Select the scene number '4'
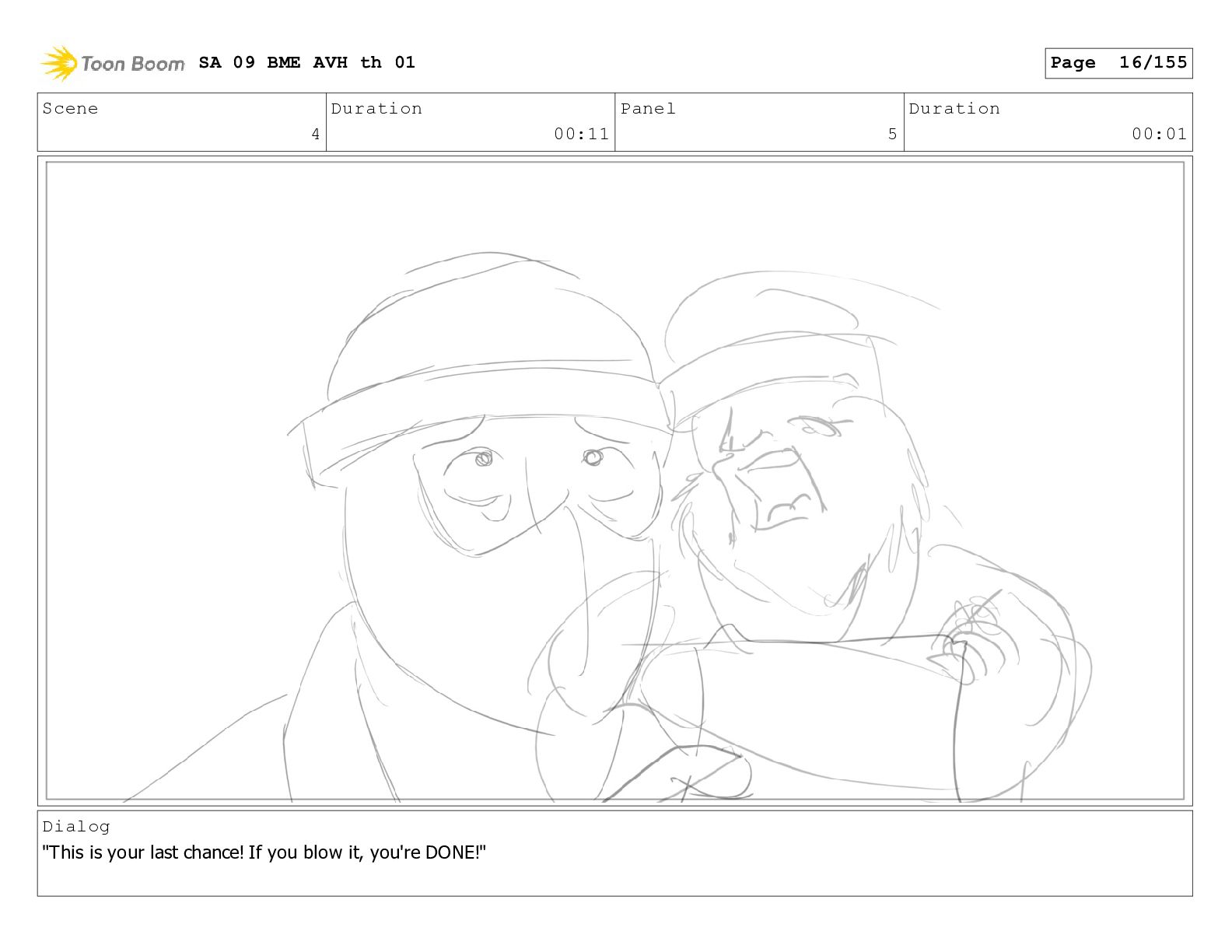Viewport: 1232px width, 952px height. (x=316, y=134)
